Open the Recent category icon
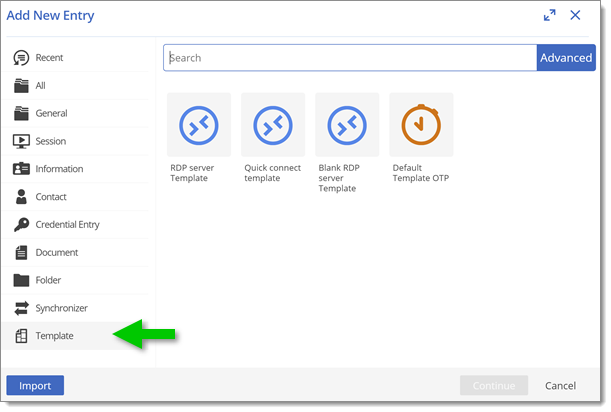Image resolution: width=611 pixels, height=412 pixels. [21, 58]
